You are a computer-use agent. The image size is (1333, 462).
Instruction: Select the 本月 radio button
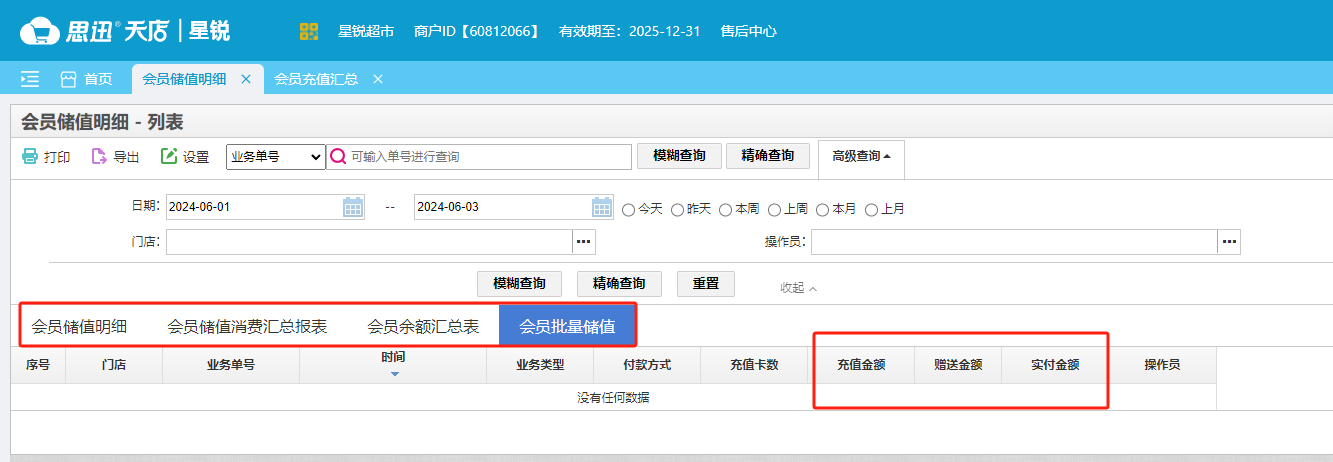(823, 210)
